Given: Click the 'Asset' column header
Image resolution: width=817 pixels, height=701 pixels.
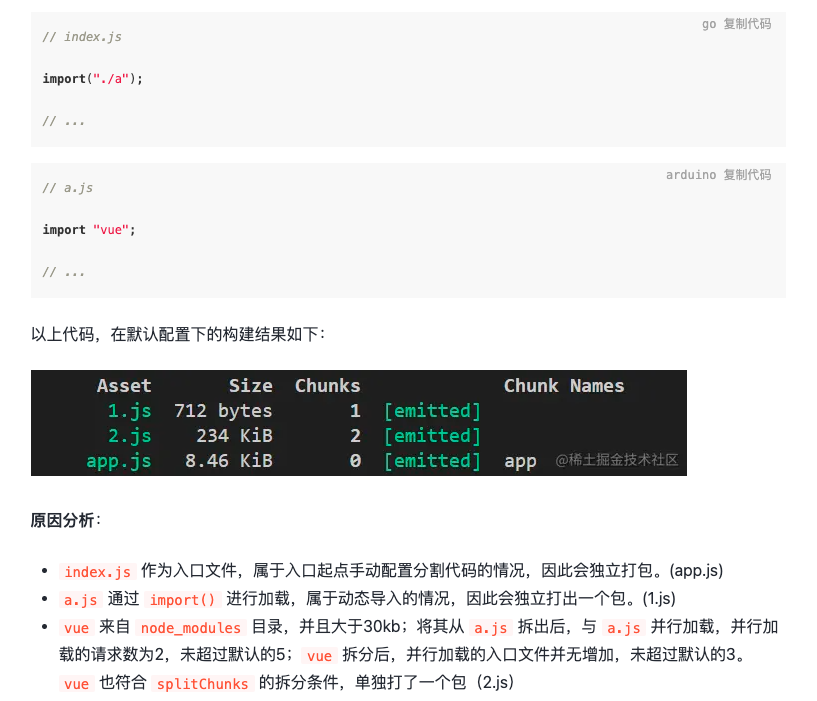Looking at the screenshot, I should click(124, 386).
